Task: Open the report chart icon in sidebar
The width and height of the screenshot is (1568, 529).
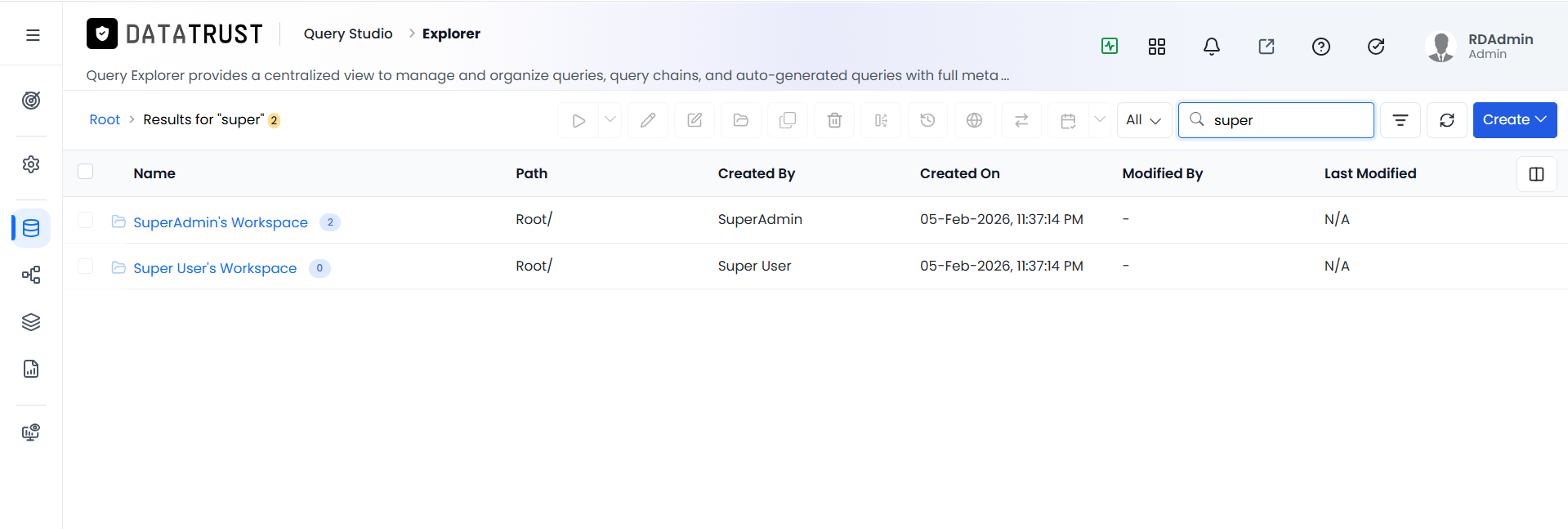Action: 31,369
